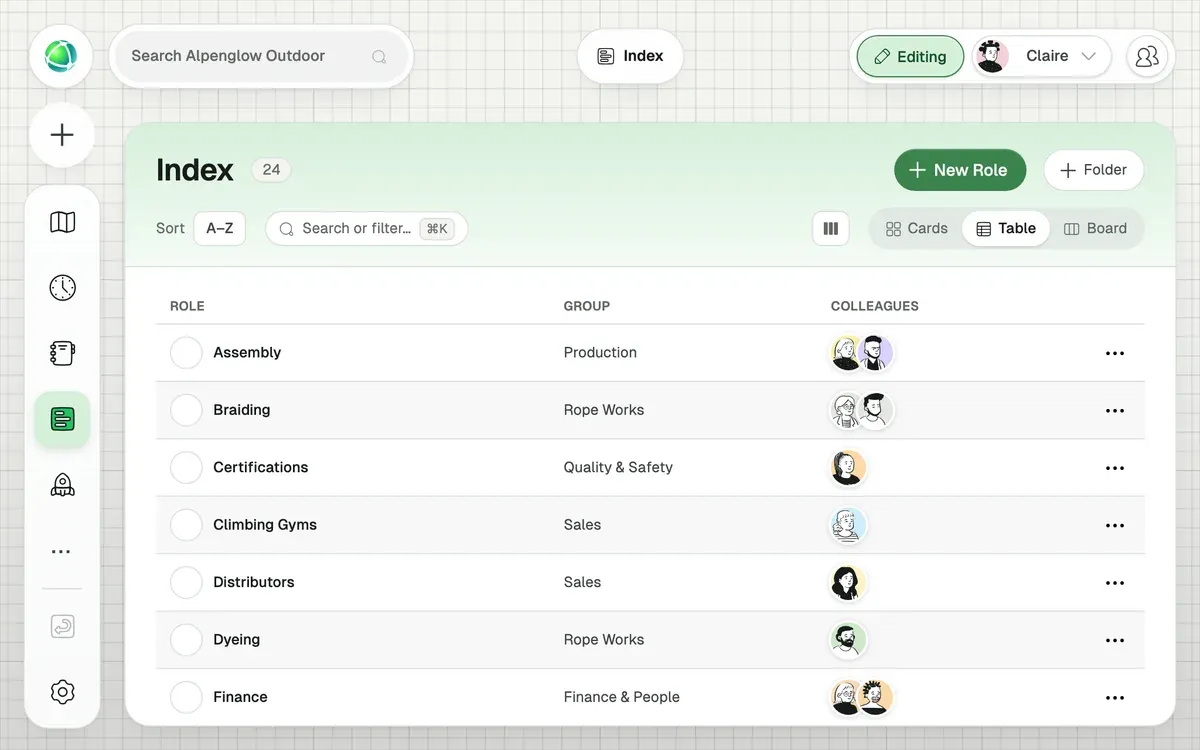The height and width of the screenshot is (750, 1200).
Task: Click the GROUP column header
Action: point(587,306)
